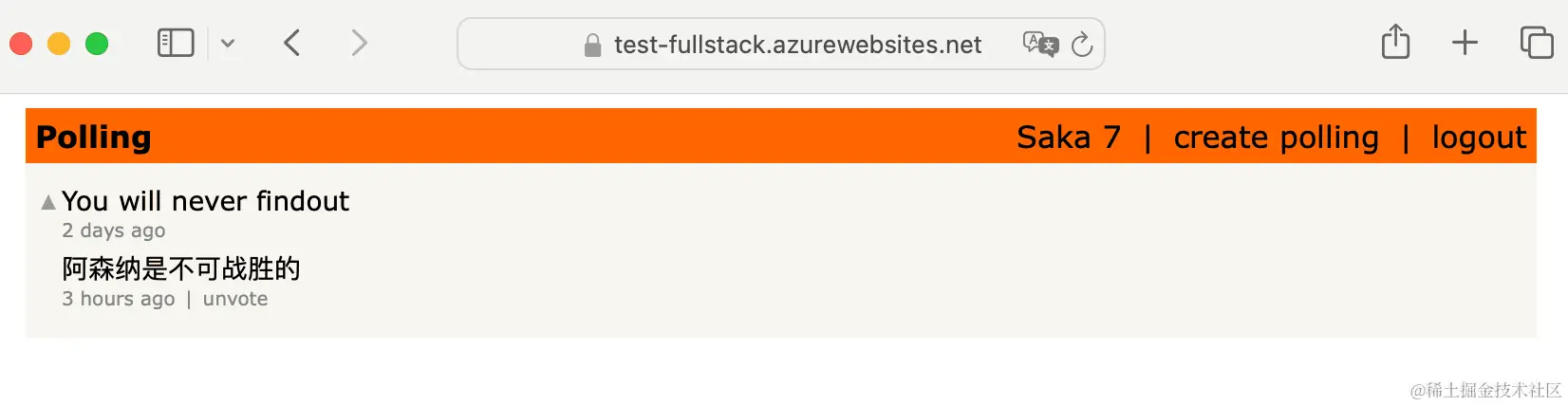Show the tab overview icon
Image resolution: width=1568 pixels, height=406 pixels.
point(1537,43)
